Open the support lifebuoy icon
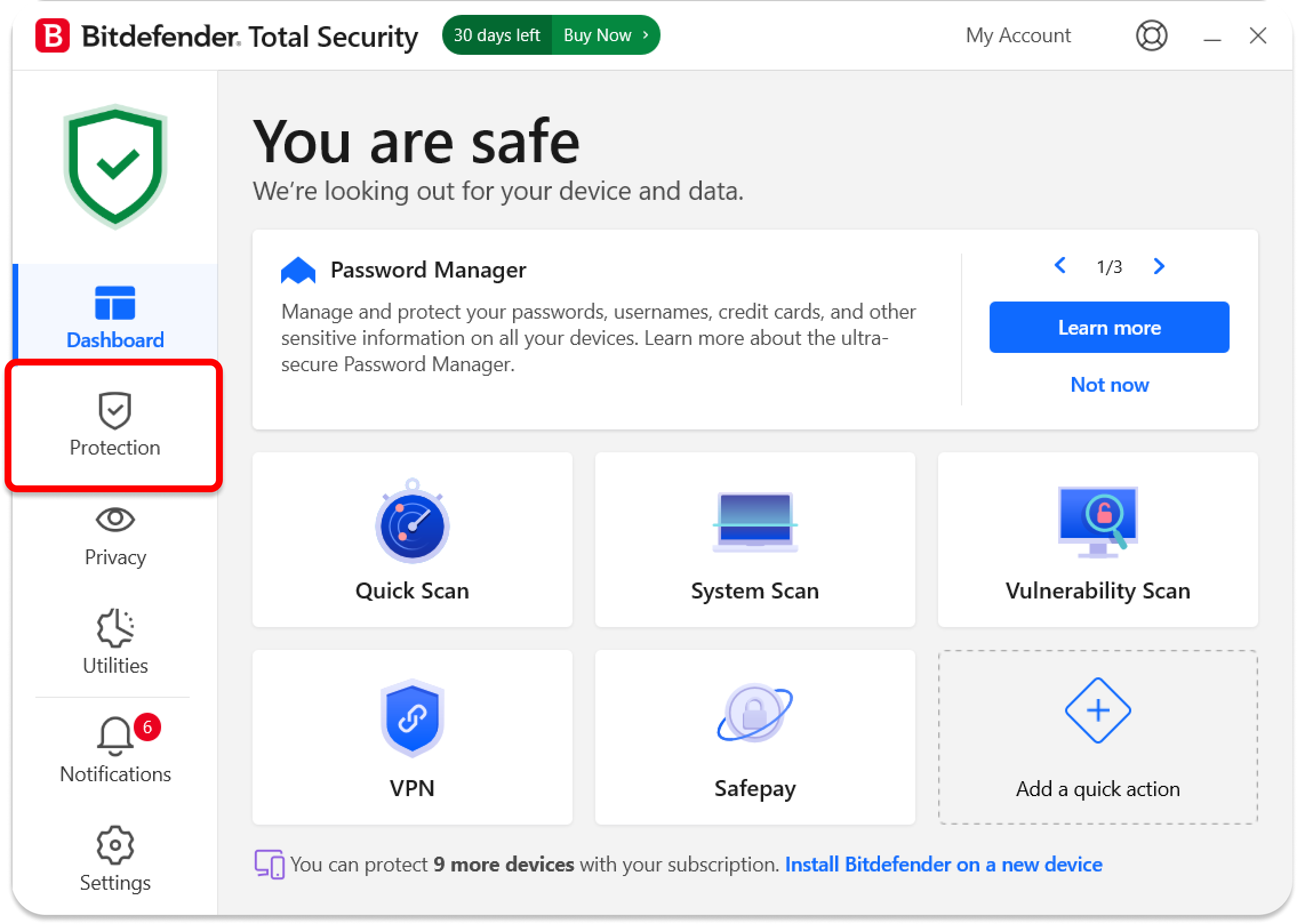 [x=1151, y=36]
